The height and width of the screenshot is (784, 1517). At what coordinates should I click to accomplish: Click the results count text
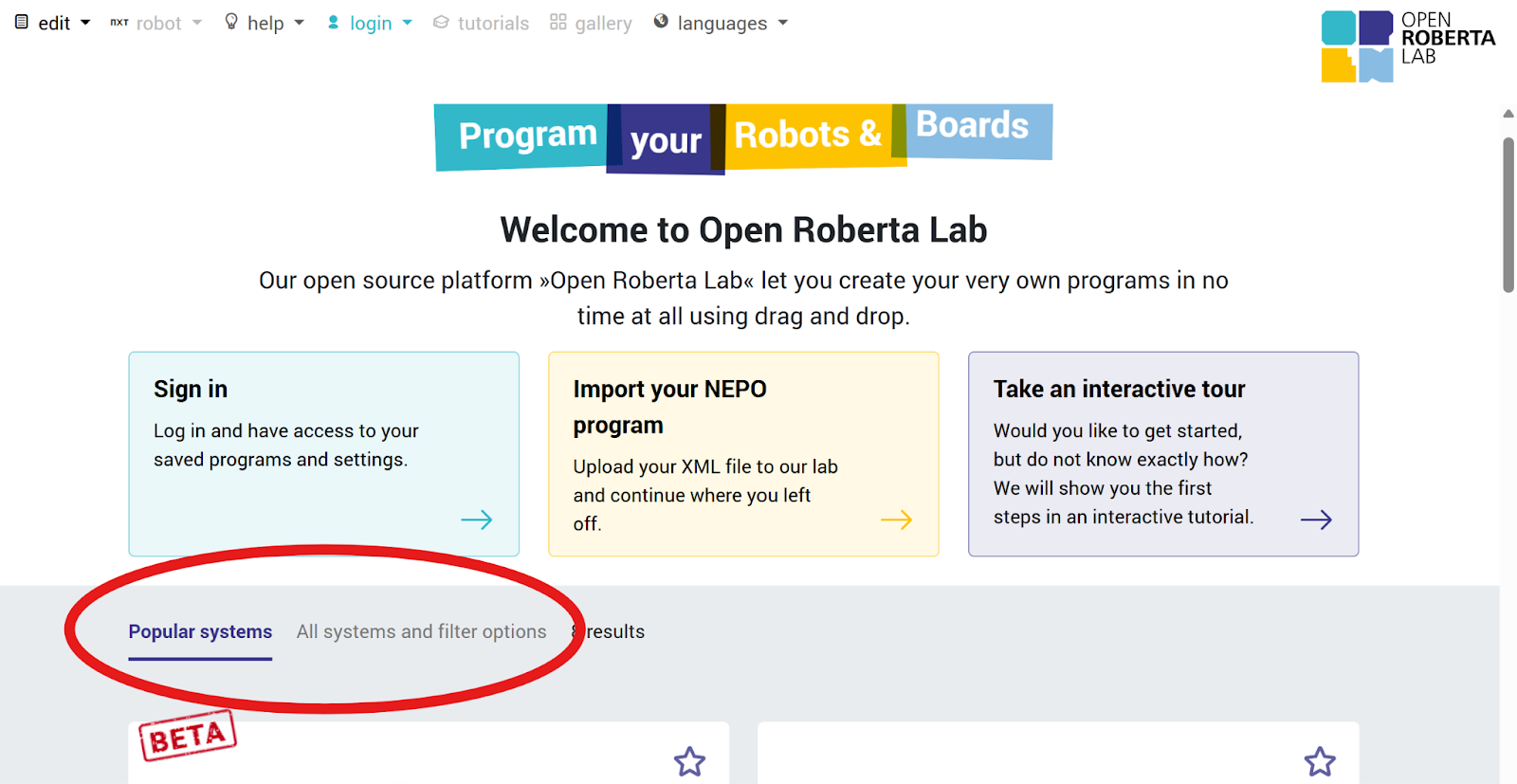pos(609,632)
